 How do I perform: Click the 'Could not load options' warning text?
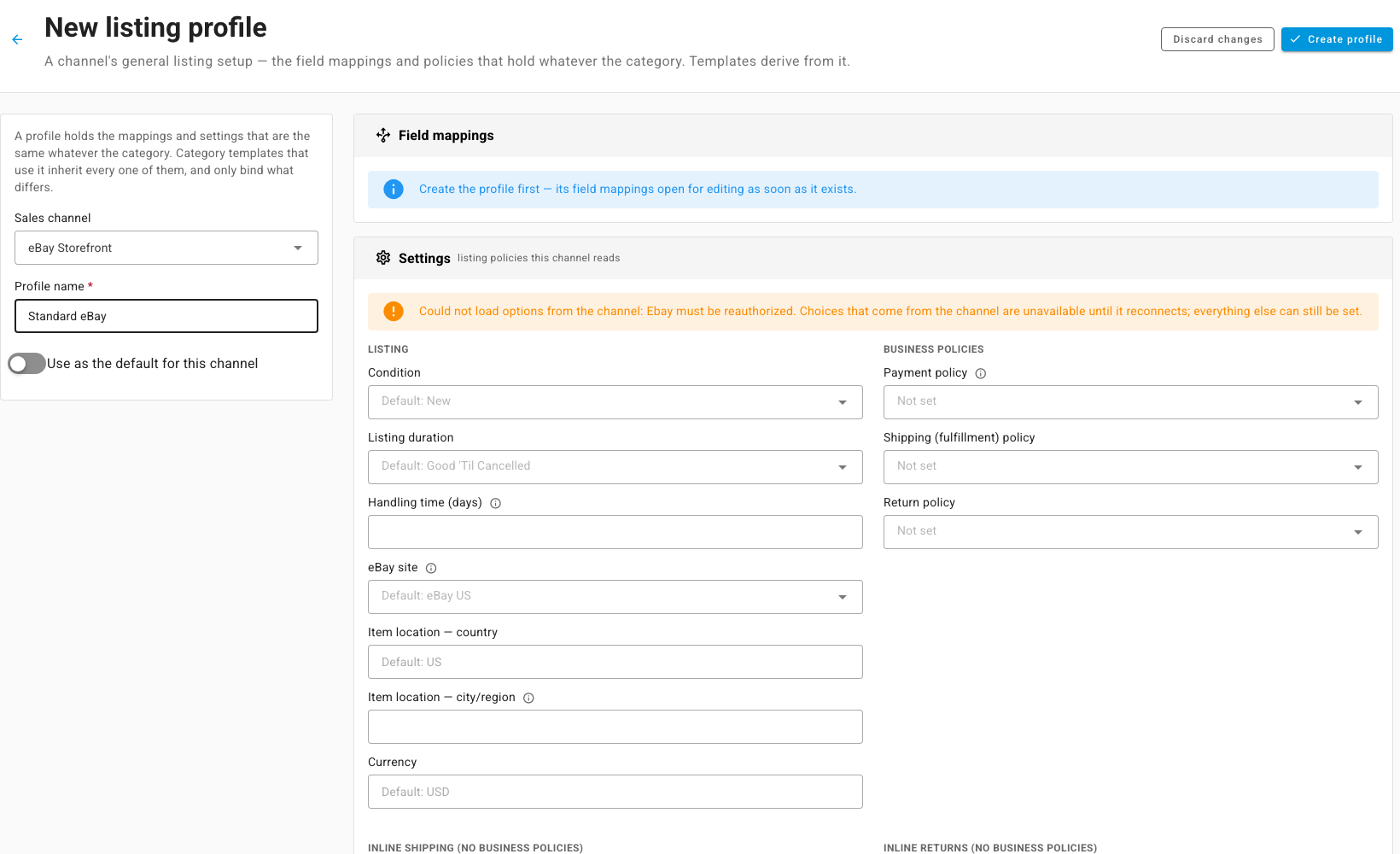[x=890, y=312]
